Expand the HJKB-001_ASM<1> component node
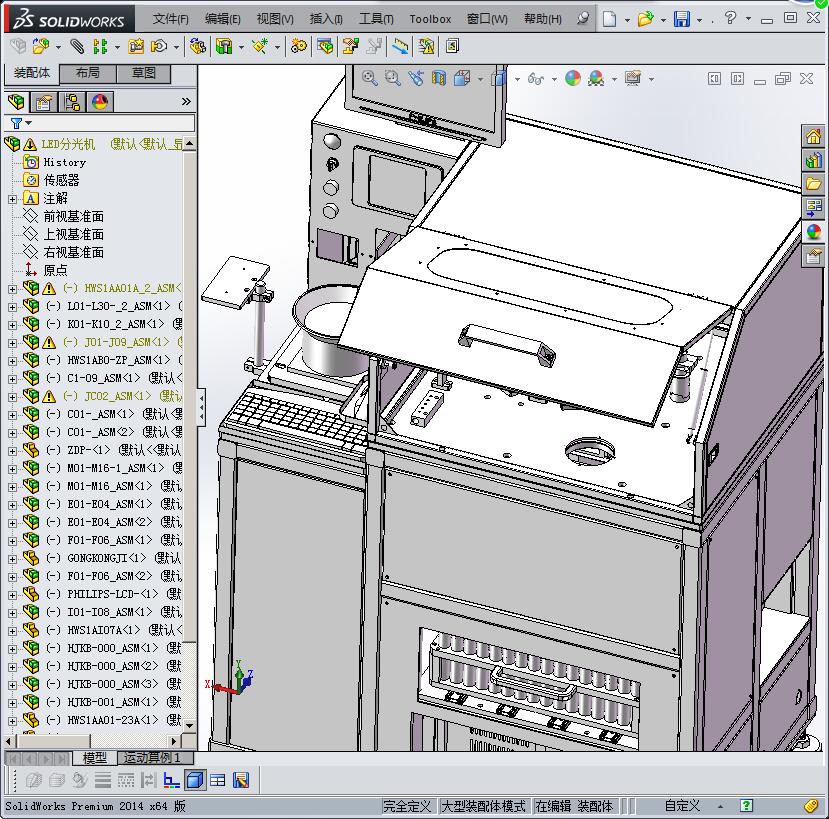This screenshot has height=819, width=829. (12, 702)
